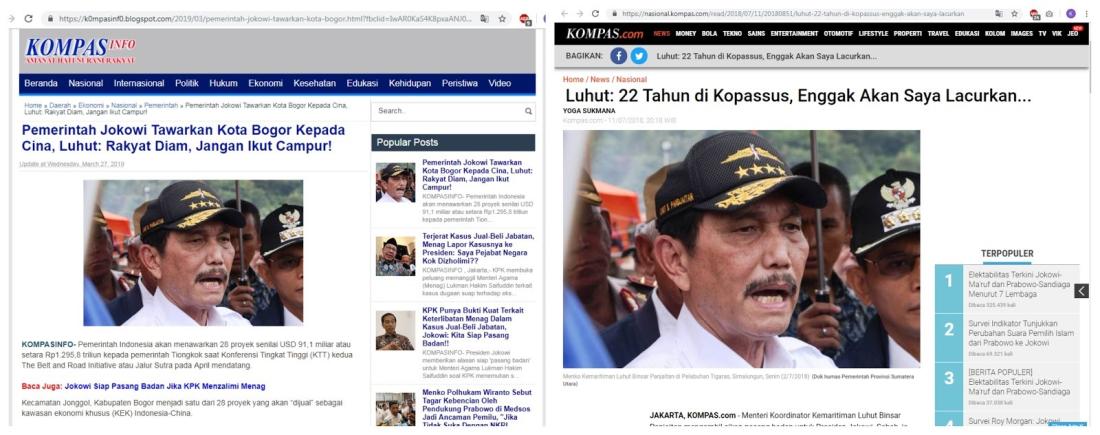Open the red extension icon in the right browser
This screenshot has height=435, width=1100.
(x=1035, y=14)
